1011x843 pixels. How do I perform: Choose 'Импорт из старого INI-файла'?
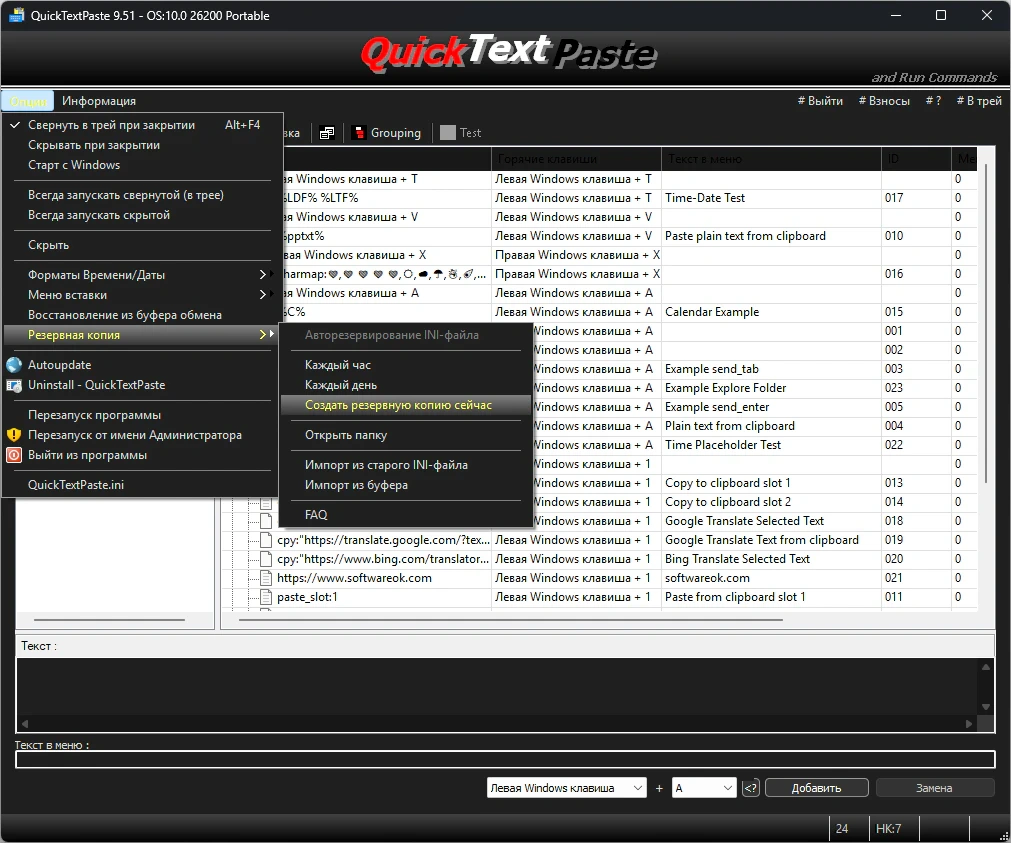pyautogui.click(x=406, y=465)
